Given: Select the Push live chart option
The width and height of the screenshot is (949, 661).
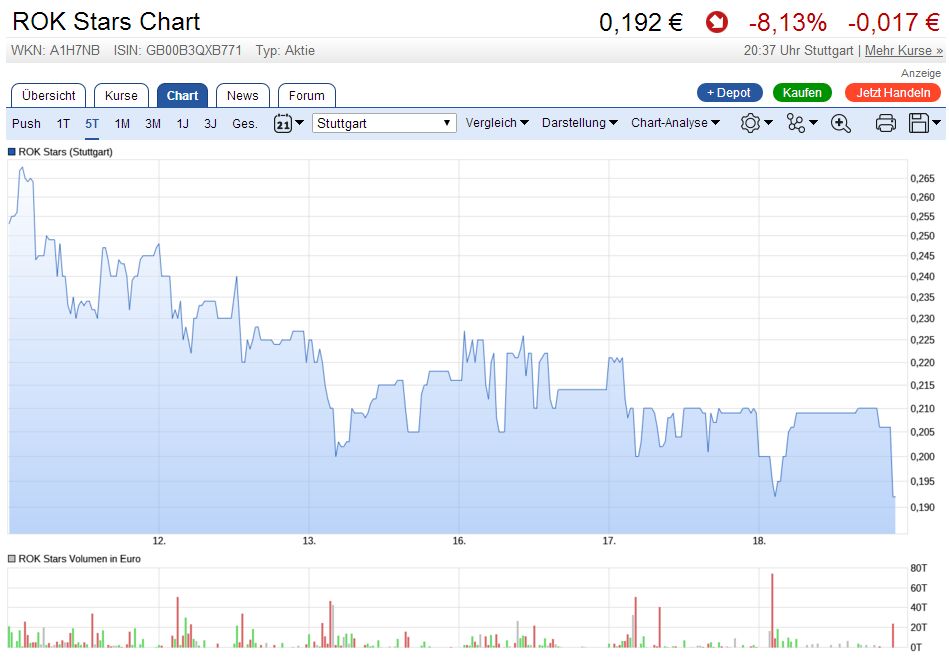Looking at the screenshot, I should 26,123.
